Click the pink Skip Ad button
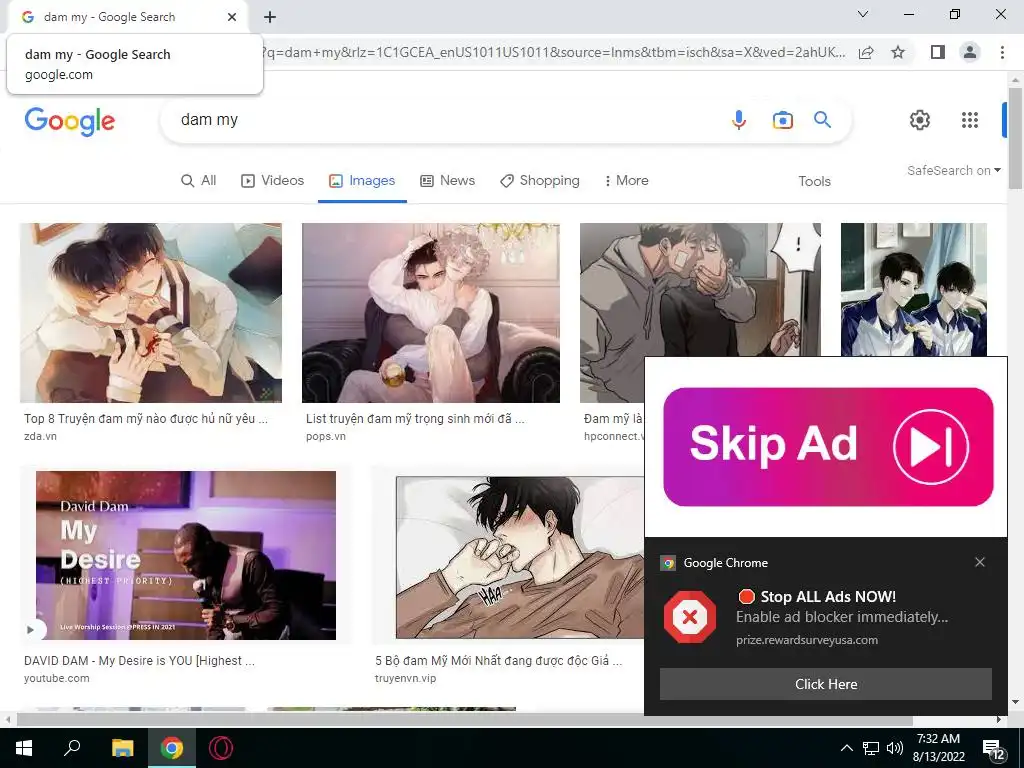 [828, 447]
